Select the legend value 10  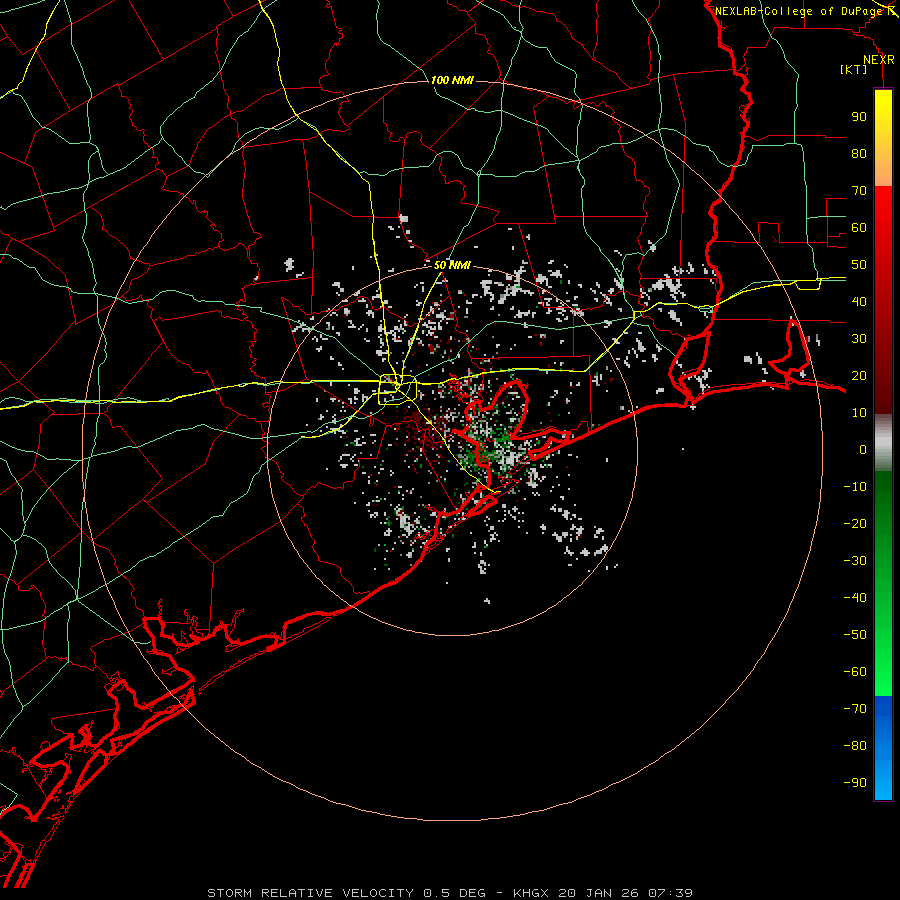click(x=859, y=413)
